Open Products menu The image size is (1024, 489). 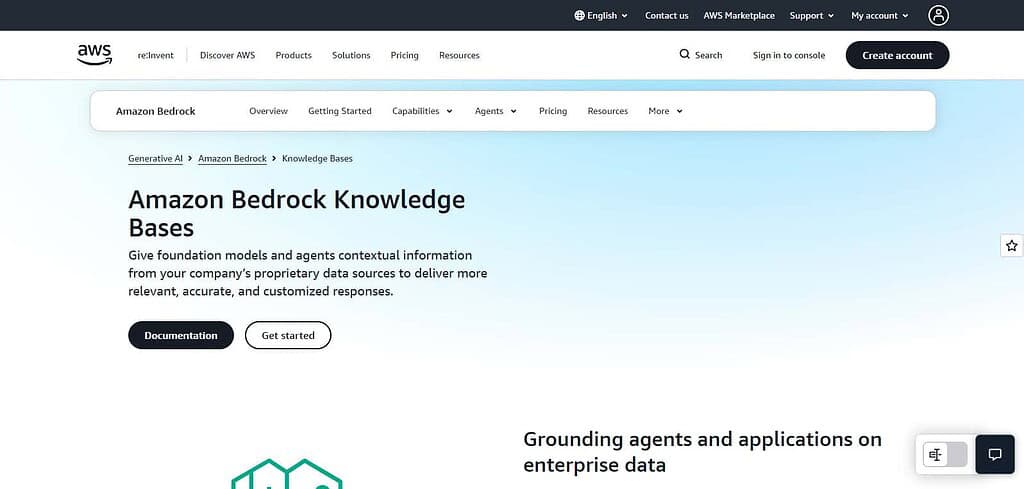click(x=293, y=55)
